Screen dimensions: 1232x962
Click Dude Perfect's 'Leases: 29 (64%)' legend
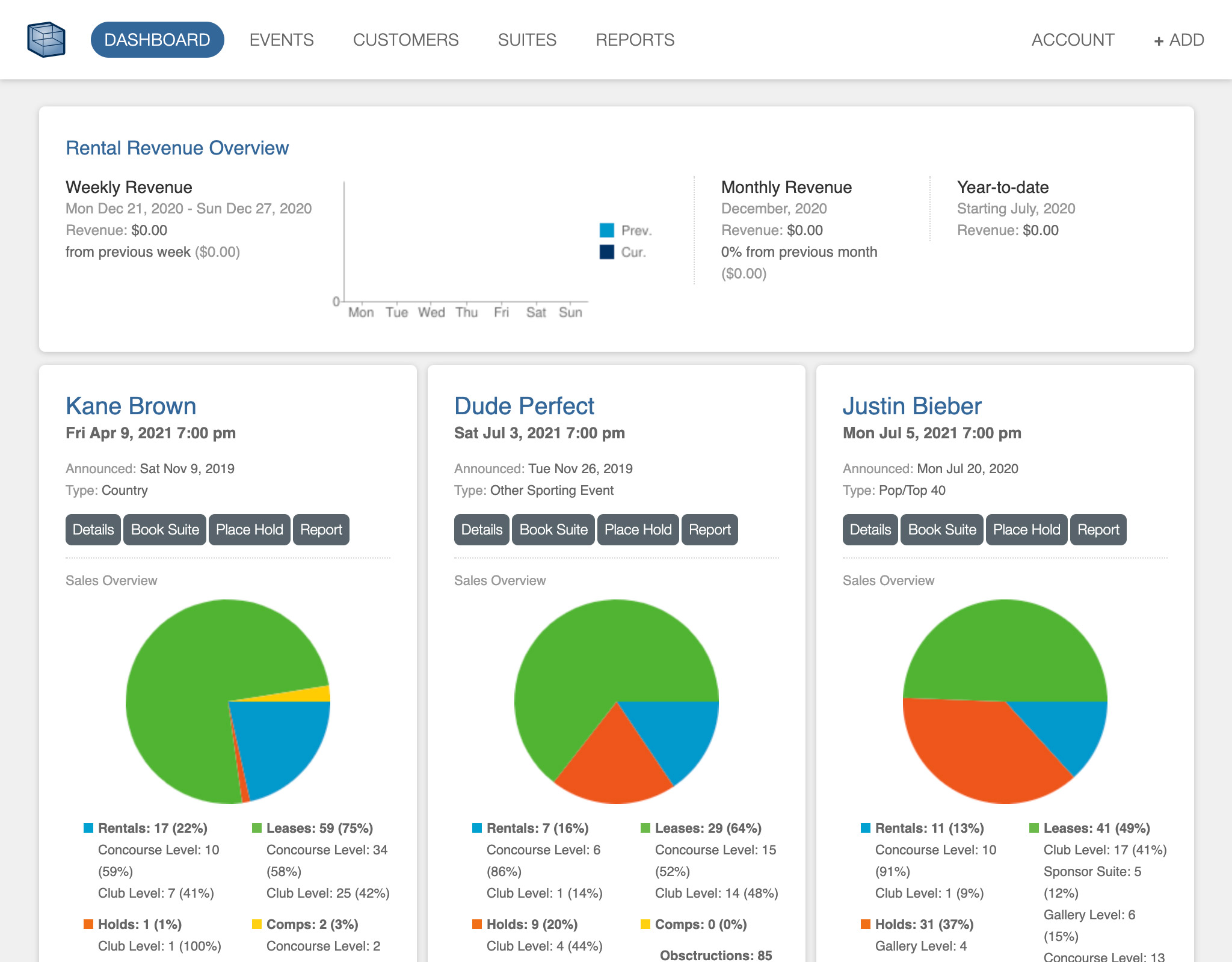click(701, 829)
